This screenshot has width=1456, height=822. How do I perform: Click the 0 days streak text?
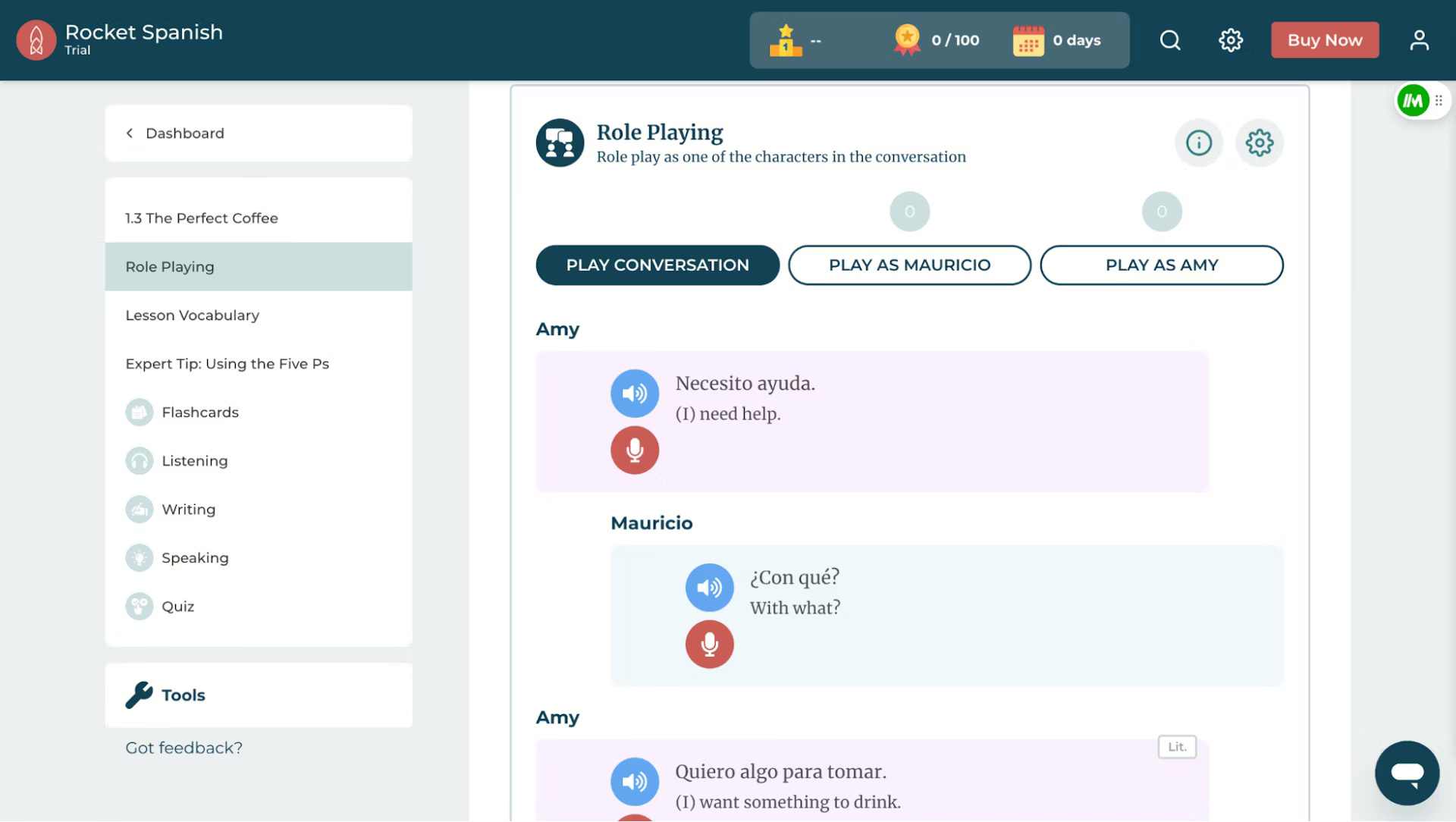pos(1077,40)
